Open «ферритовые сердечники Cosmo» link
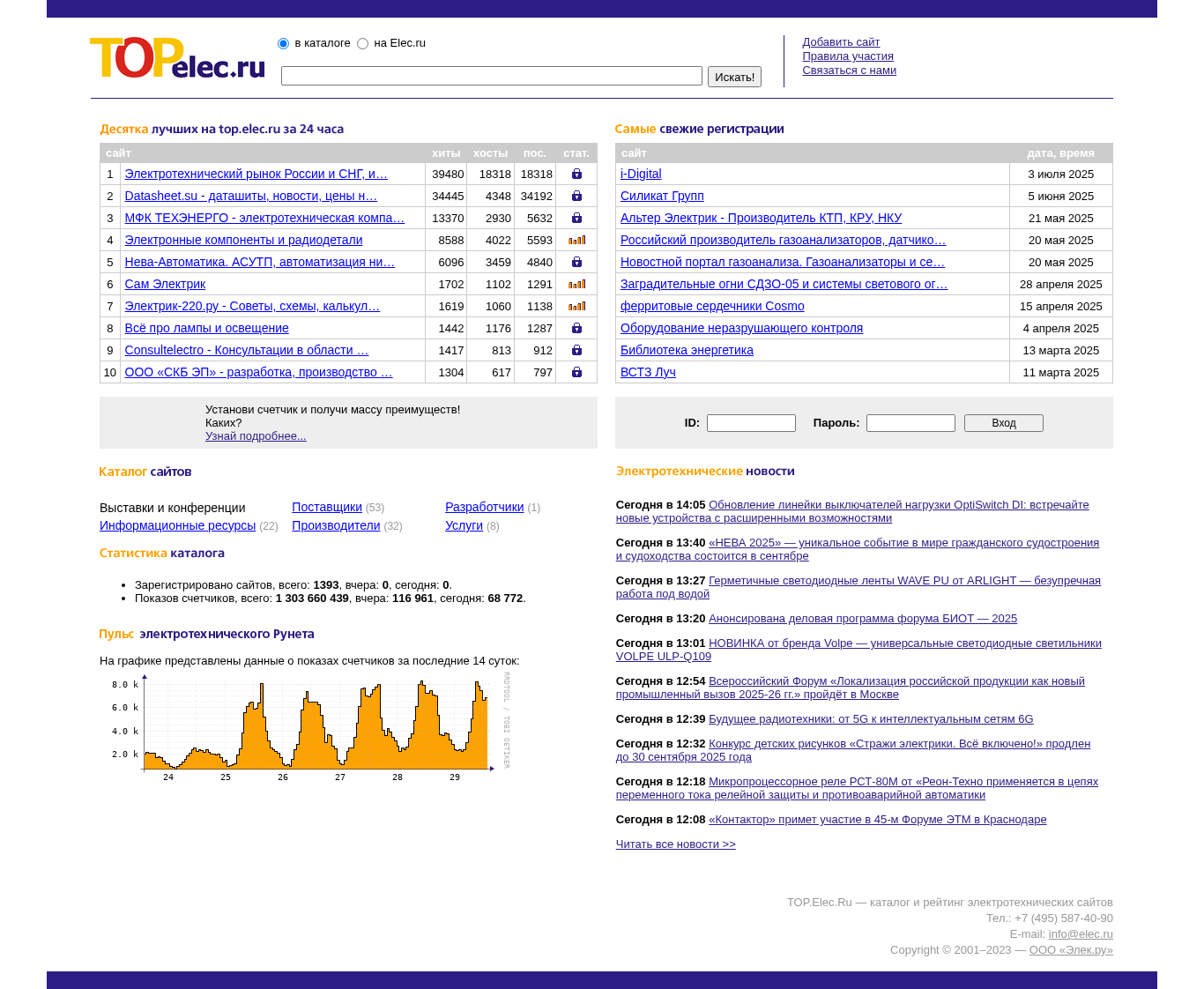Image resolution: width=1204 pixels, height=989 pixels. pos(712,306)
